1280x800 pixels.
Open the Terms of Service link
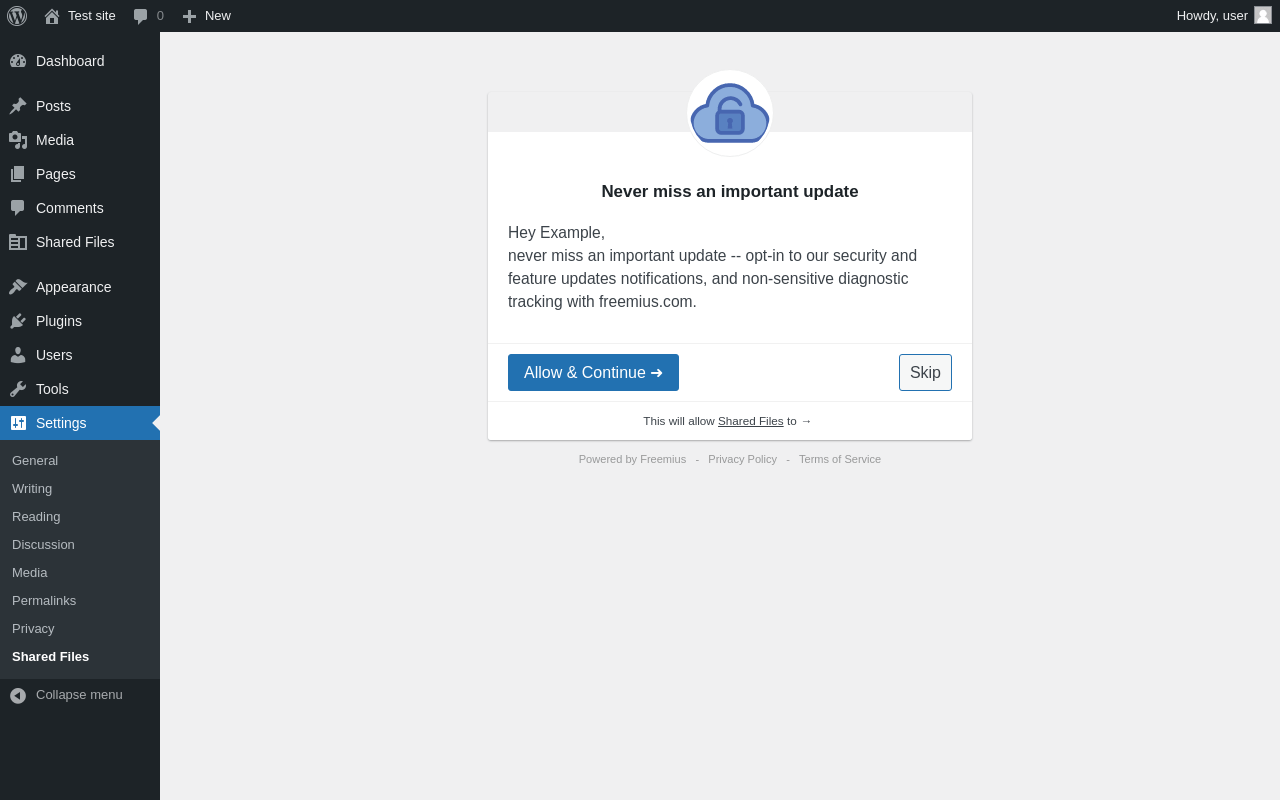coord(840,459)
